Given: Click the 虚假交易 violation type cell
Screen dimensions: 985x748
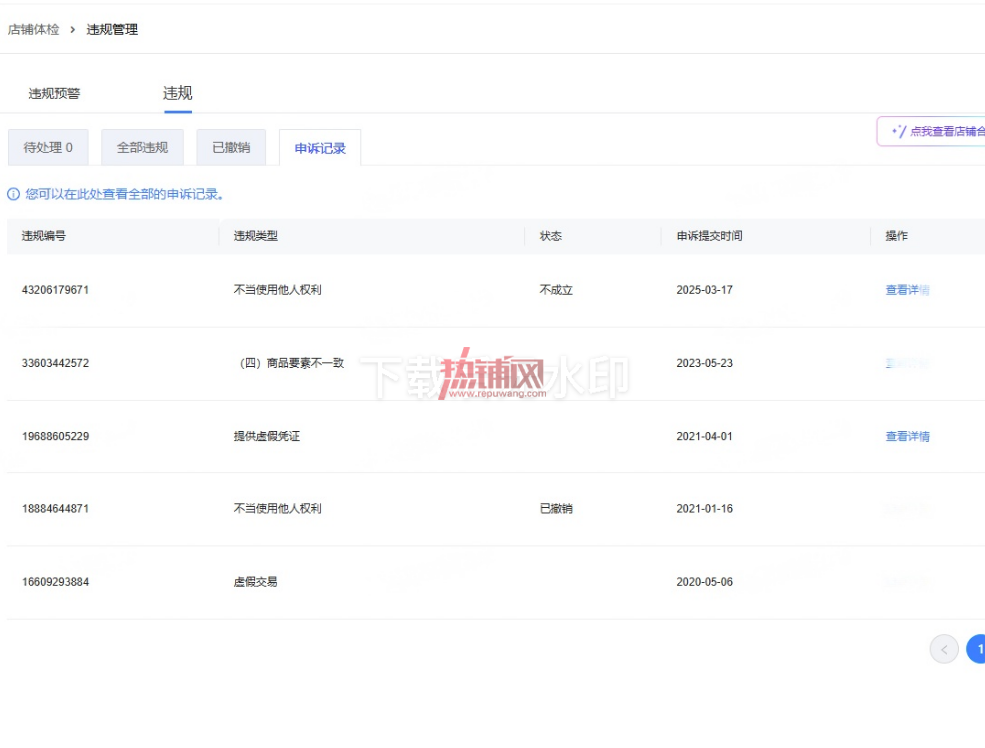Looking at the screenshot, I should pos(256,582).
